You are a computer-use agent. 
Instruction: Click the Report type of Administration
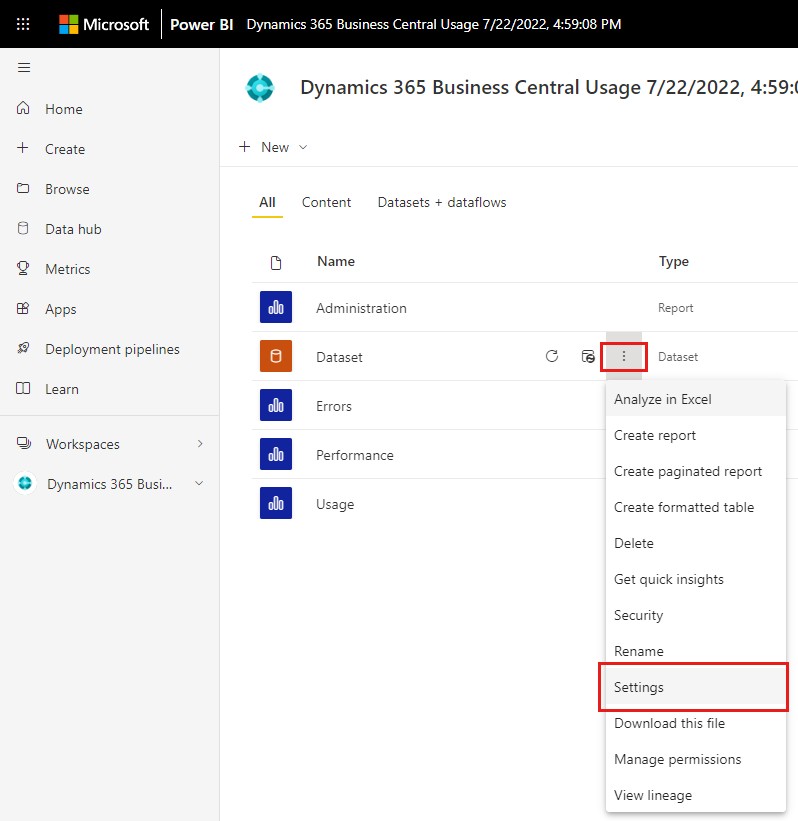coord(675,308)
